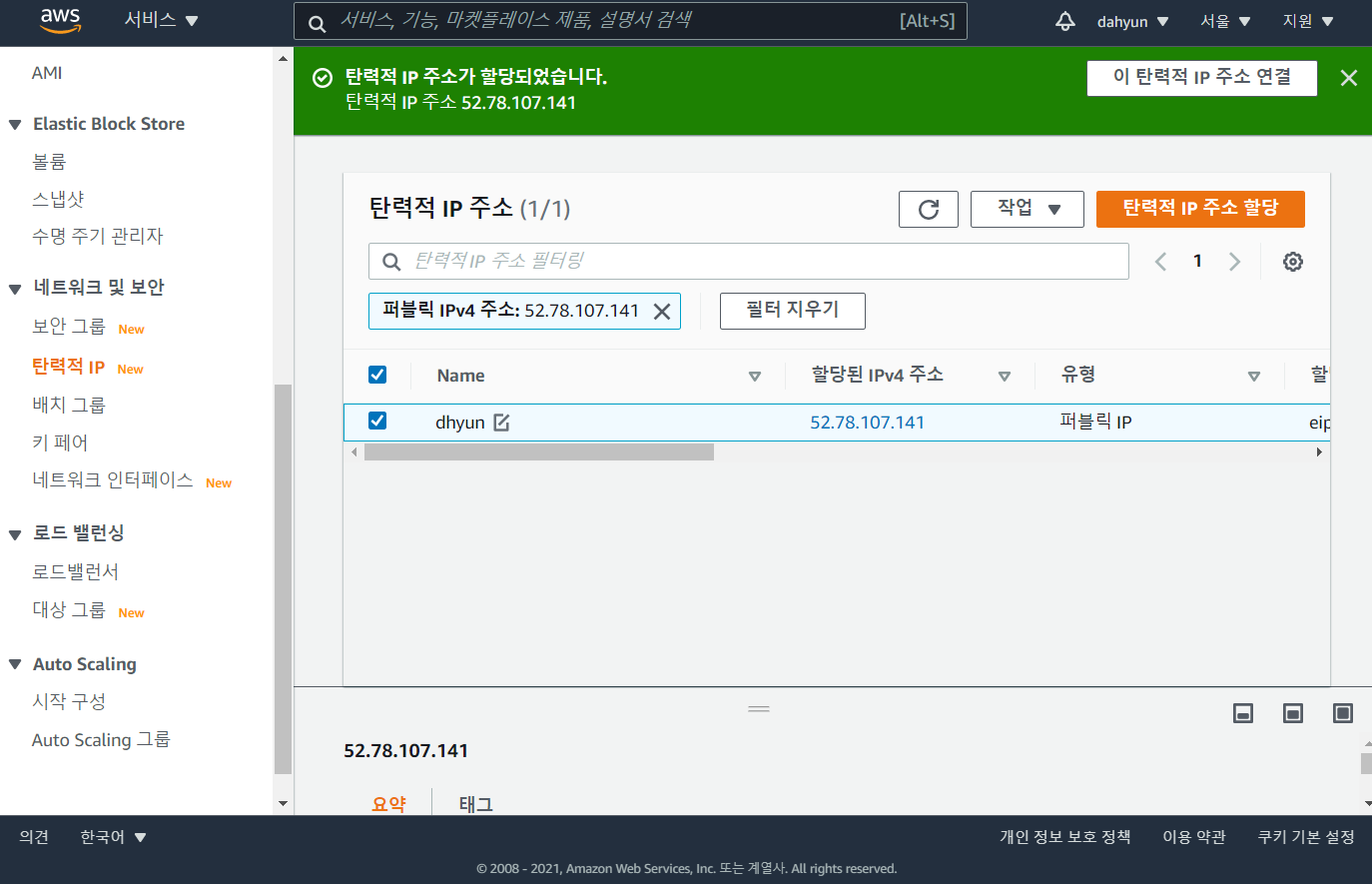The height and width of the screenshot is (884, 1372).
Task: Focus the 탄력적 IP 주소 필터링 input
Action: point(749,262)
